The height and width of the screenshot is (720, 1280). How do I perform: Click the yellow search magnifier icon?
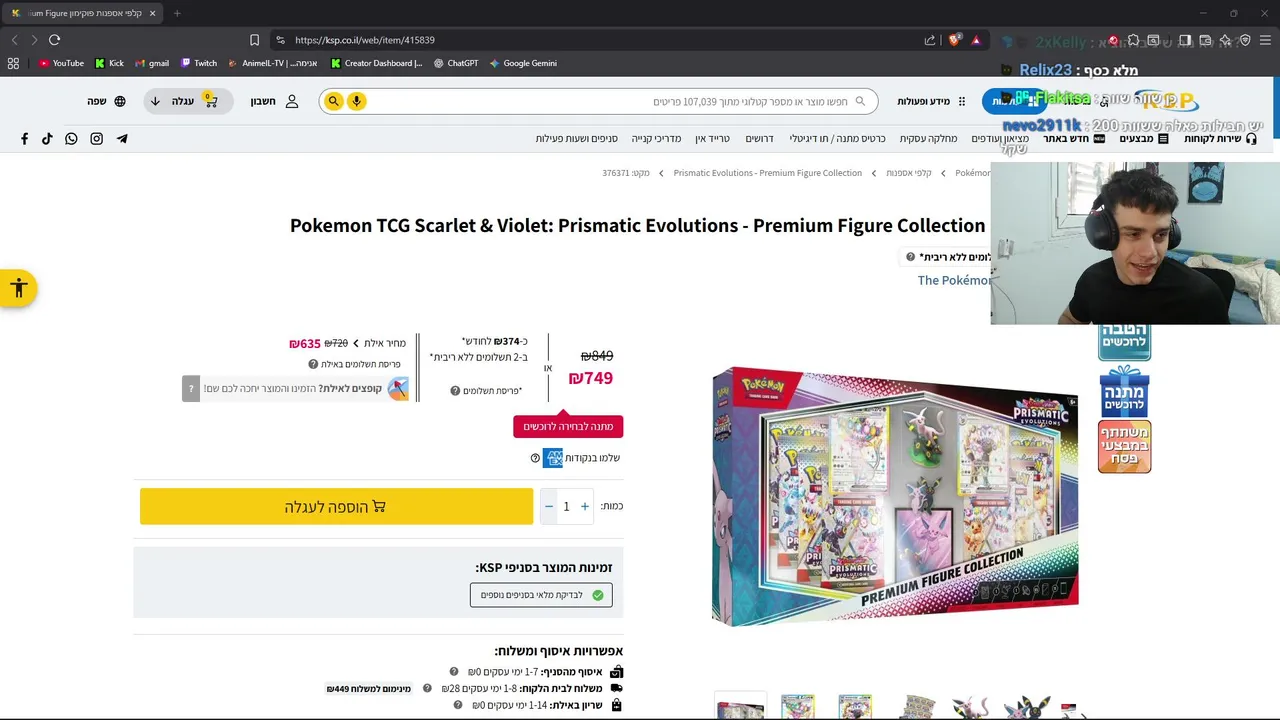(x=334, y=101)
